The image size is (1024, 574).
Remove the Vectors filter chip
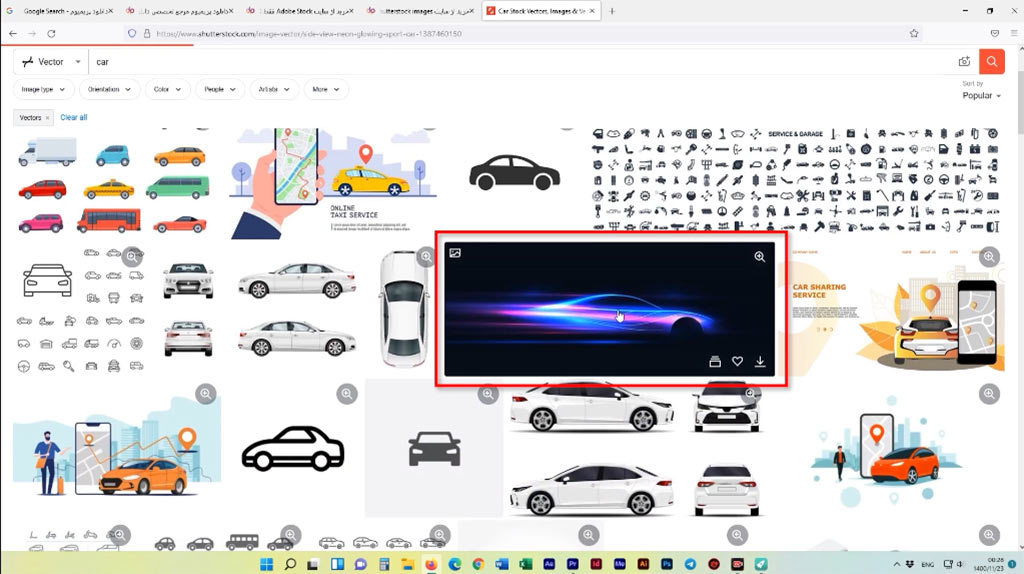48,118
